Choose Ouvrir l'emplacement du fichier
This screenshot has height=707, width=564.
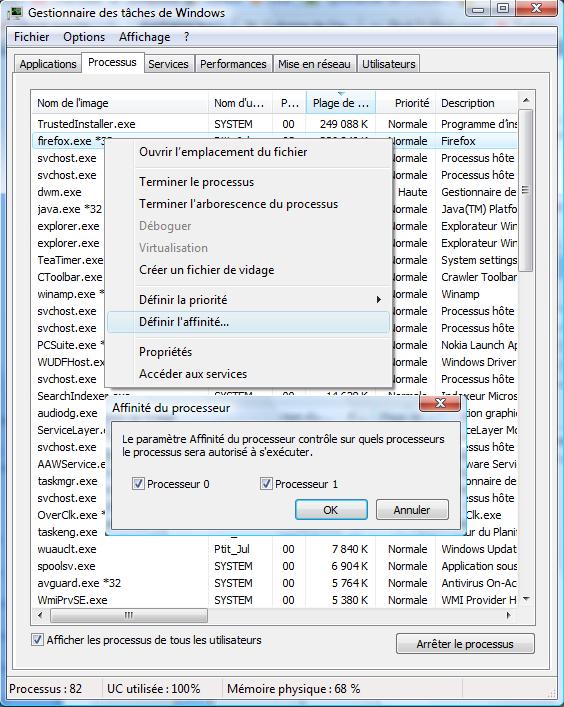click(x=248, y=152)
